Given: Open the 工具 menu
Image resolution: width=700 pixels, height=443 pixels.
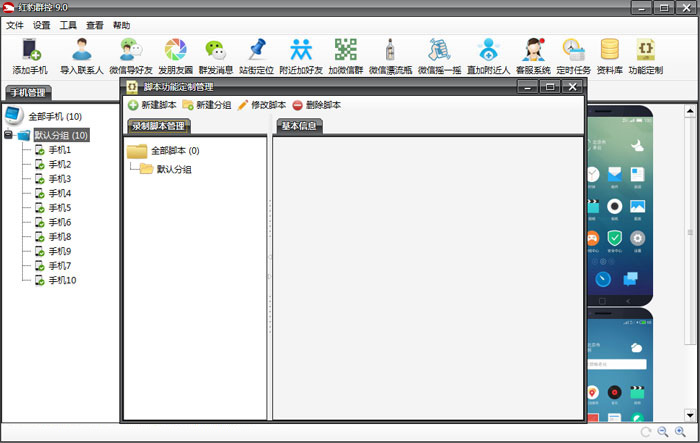Looking at the screenshot, I should [68, 25].
